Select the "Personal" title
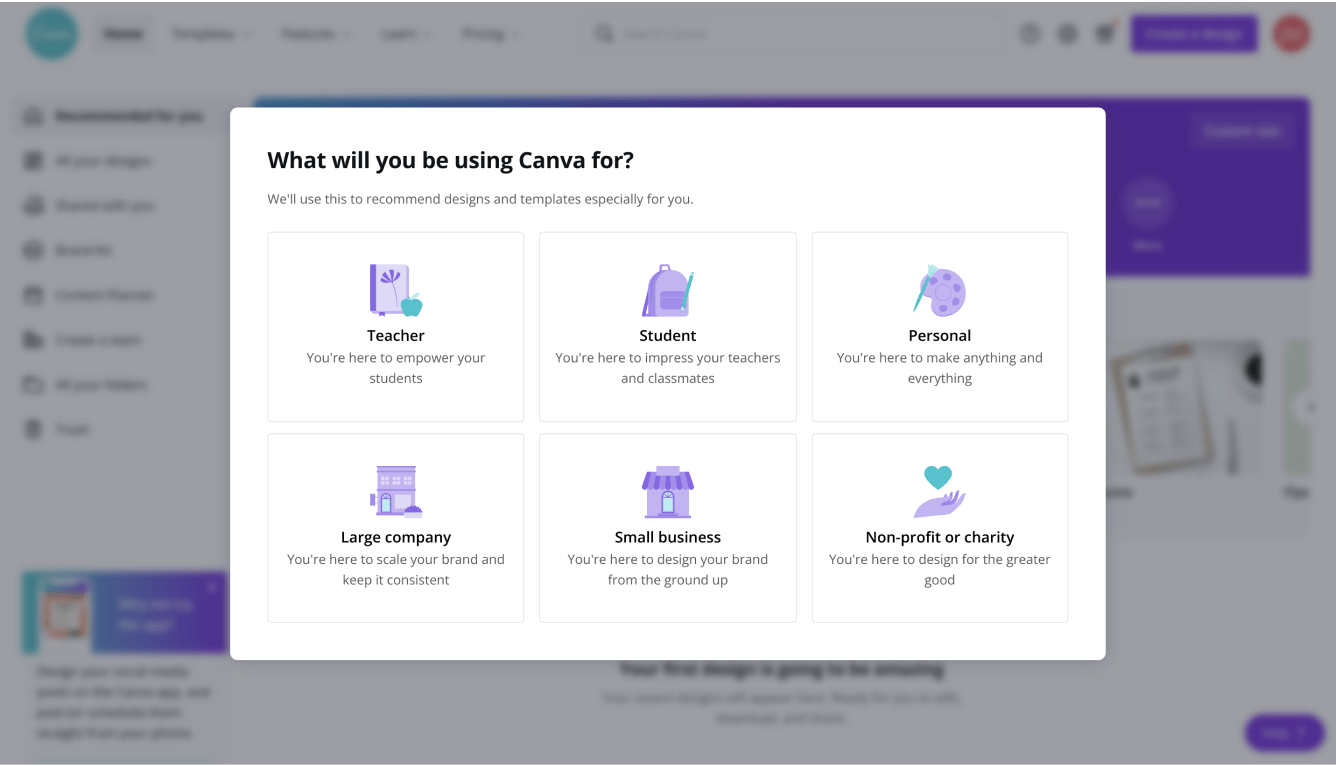Screen dimensions: 1336x766 940,336
